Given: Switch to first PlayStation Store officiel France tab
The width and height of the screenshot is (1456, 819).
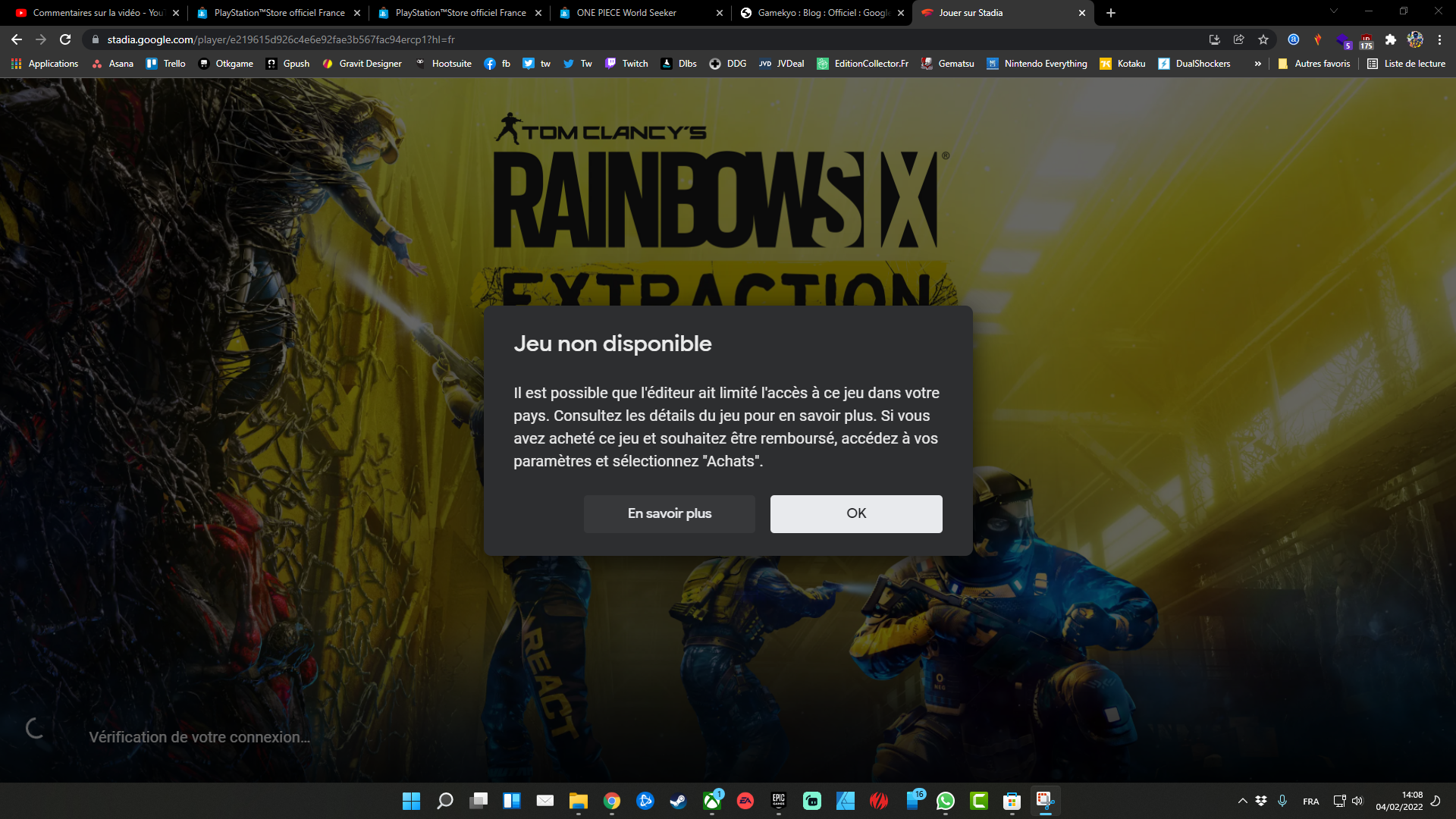Looking at the screenshot, I should (279, 13).
